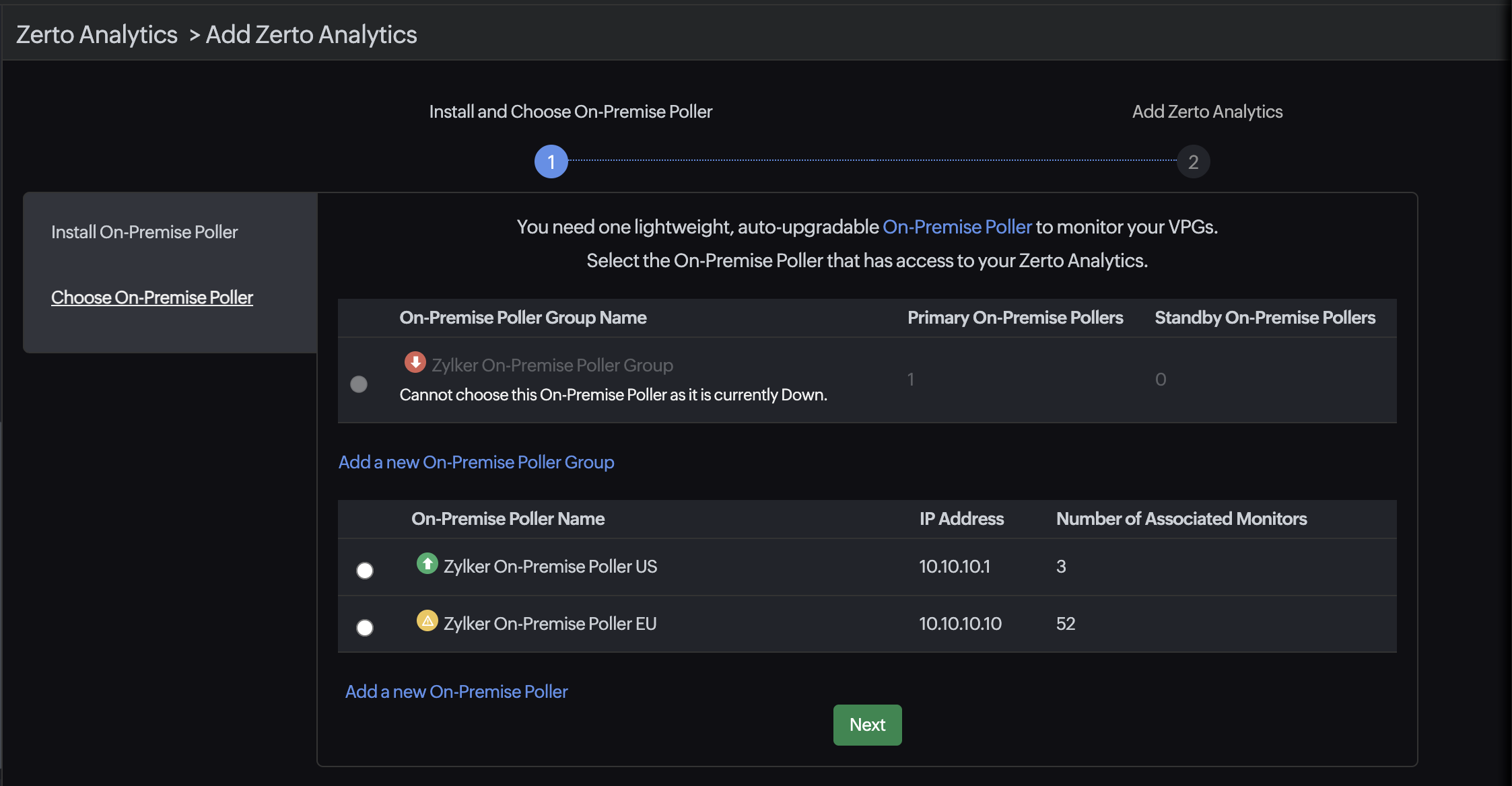The width and height of the screenshot is (1512, 786).
Task: Go back via Zerto Analytics breadcrumb
Action: [96, 34]
